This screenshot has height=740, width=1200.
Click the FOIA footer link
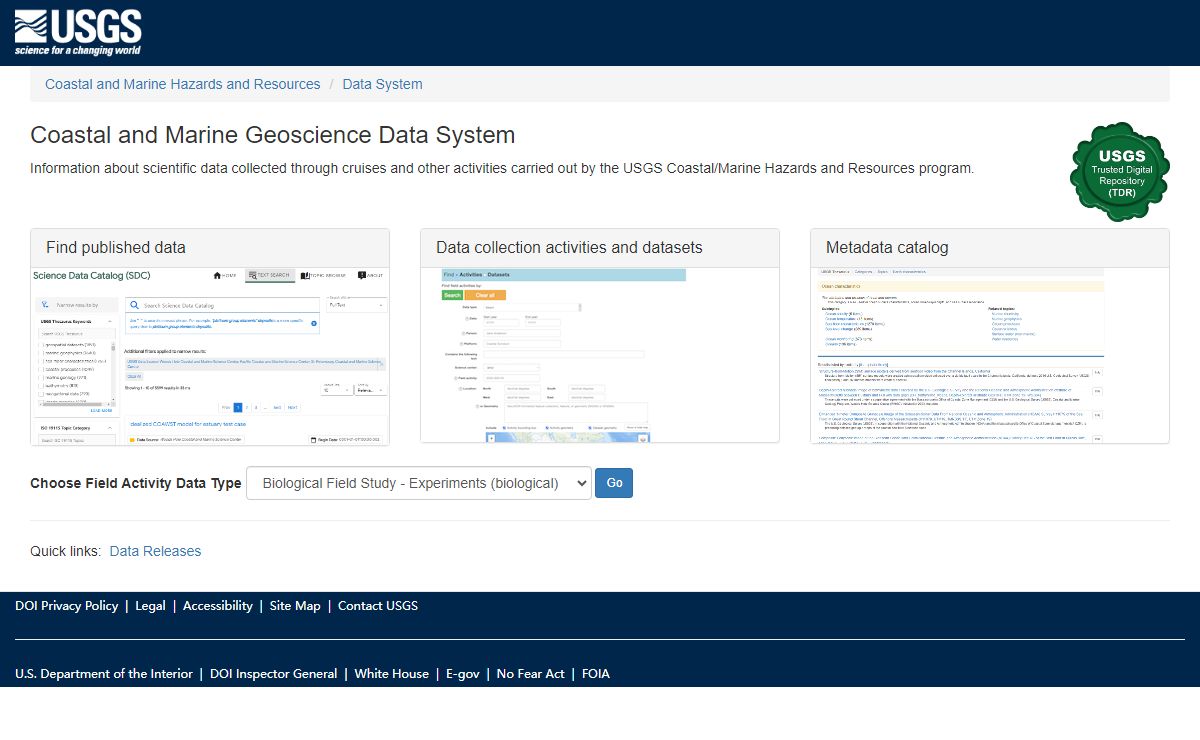pos(596,673)
